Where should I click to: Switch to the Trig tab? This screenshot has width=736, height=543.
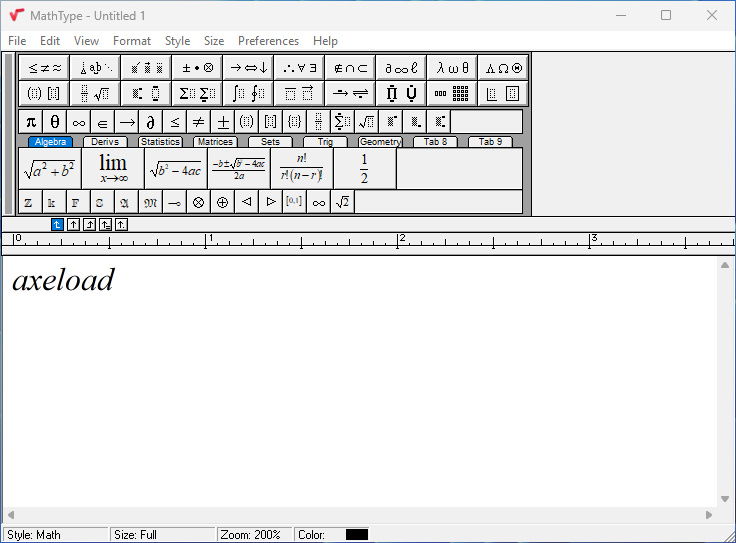(325, 142)
